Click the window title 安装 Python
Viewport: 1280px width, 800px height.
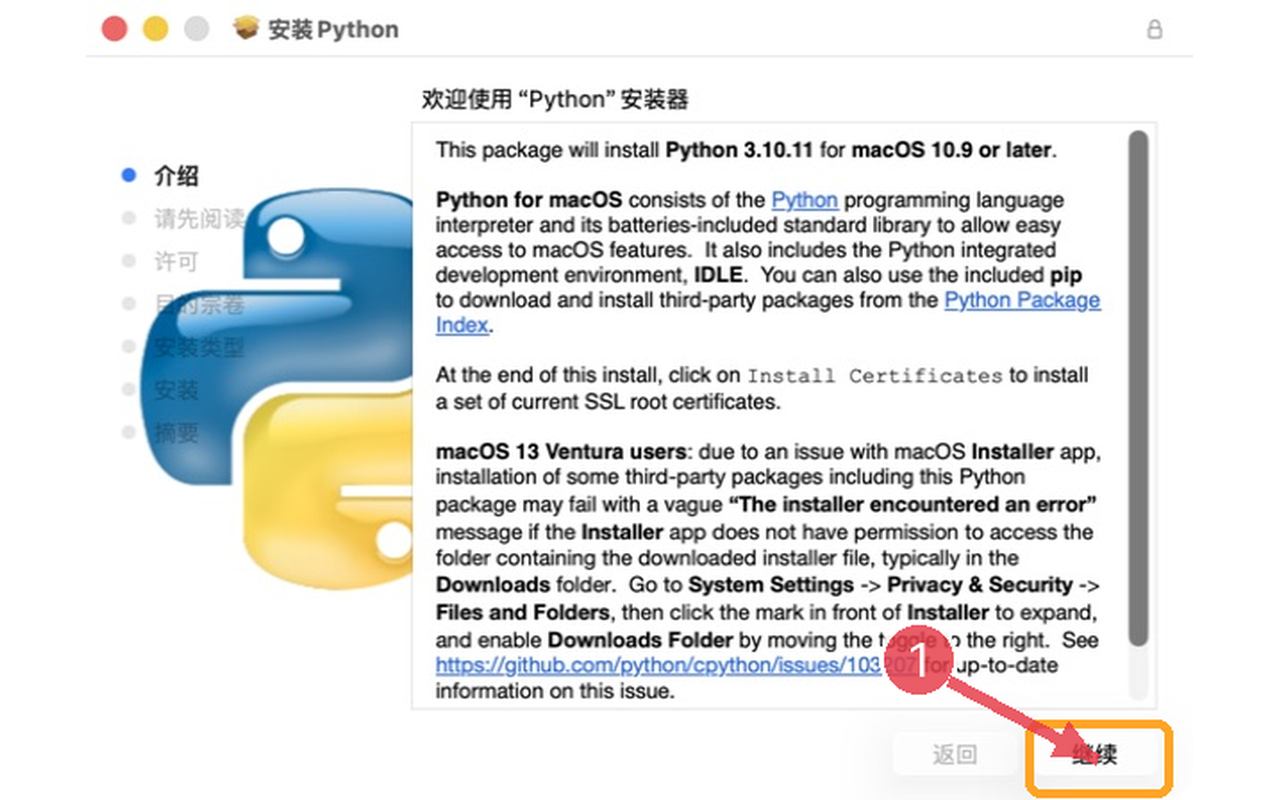pyautogui.click(x=333, y=29)
